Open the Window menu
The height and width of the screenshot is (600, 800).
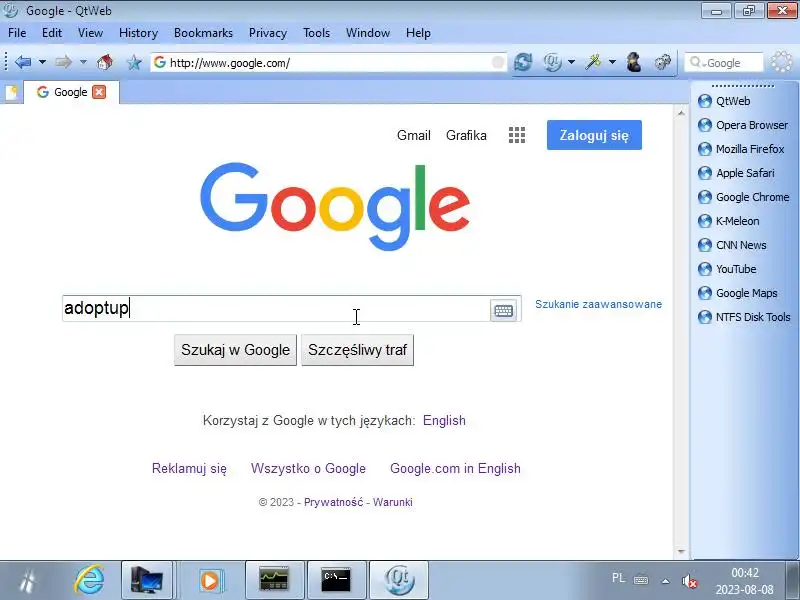pos(368,33)
